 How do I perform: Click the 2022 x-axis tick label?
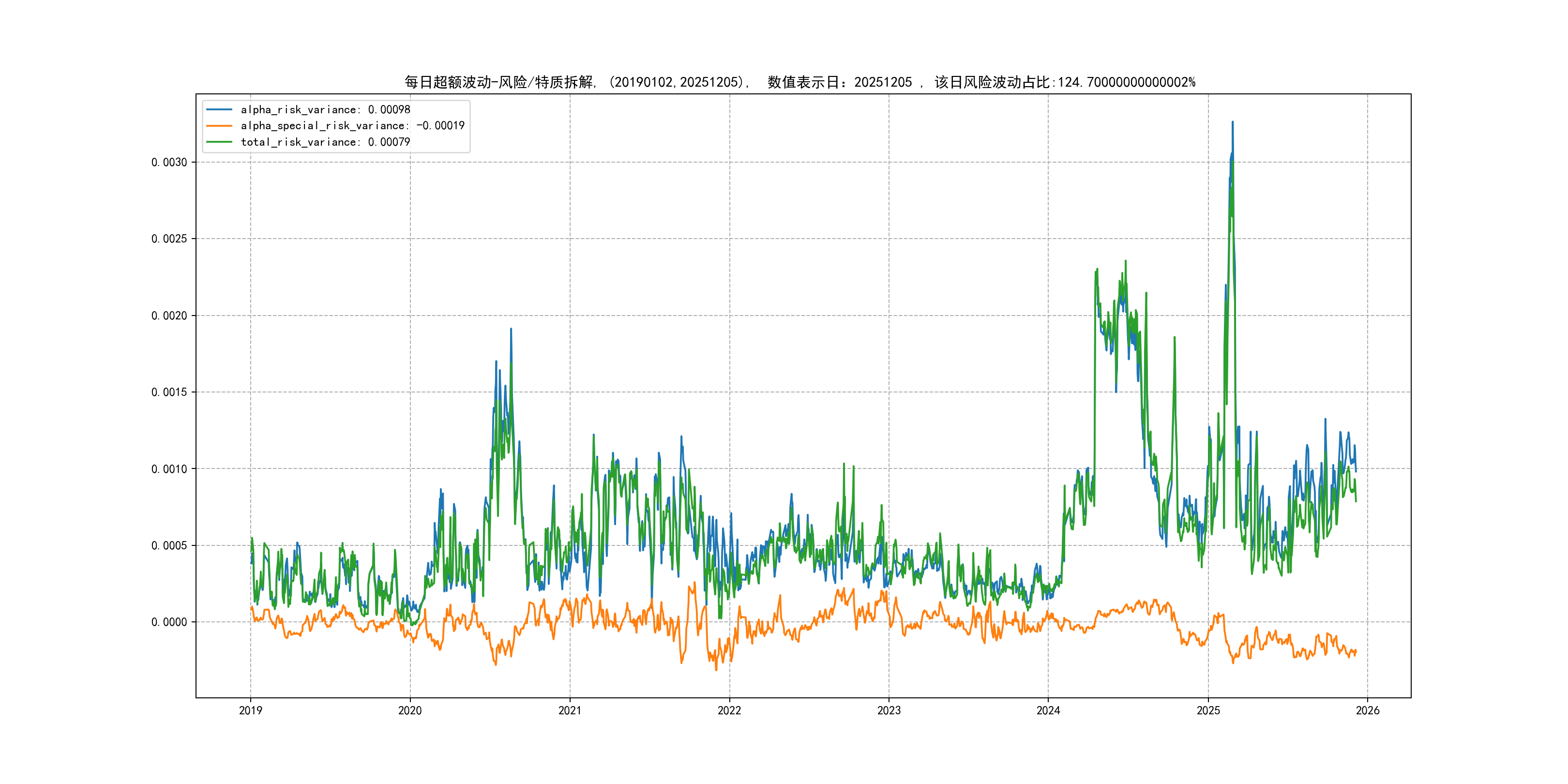pyautogui.click(x=729, y=710)
